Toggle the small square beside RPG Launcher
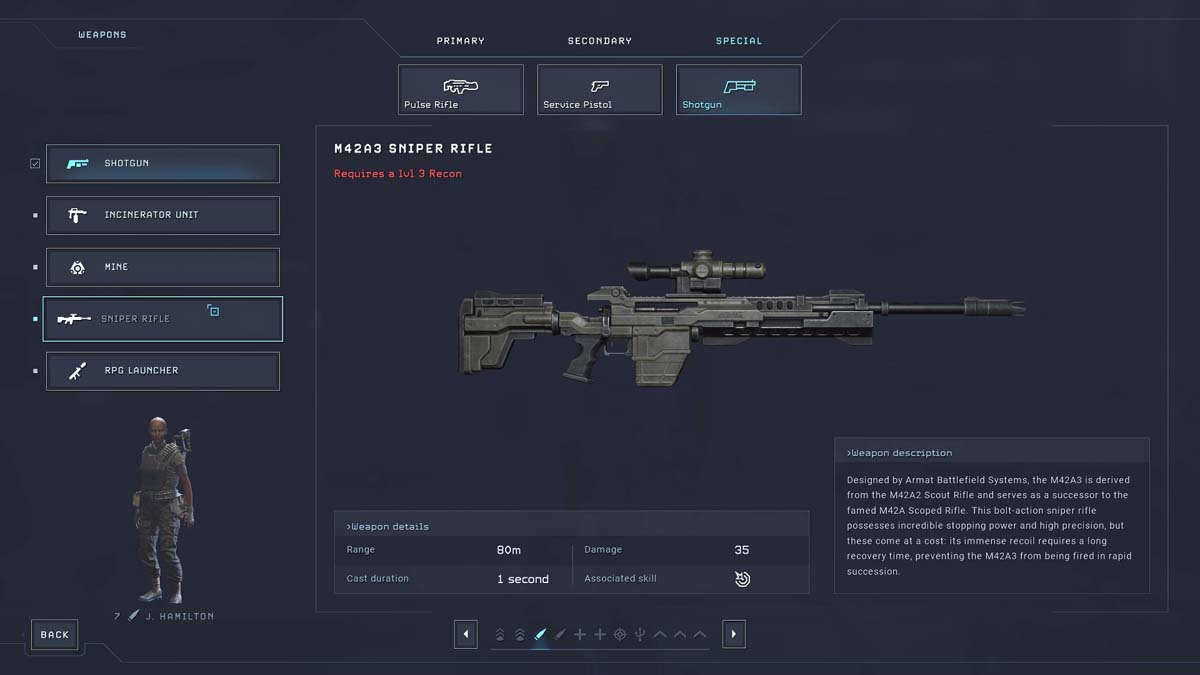The width and height of the screenshot is (1200, 675). (x=35, y=370)
